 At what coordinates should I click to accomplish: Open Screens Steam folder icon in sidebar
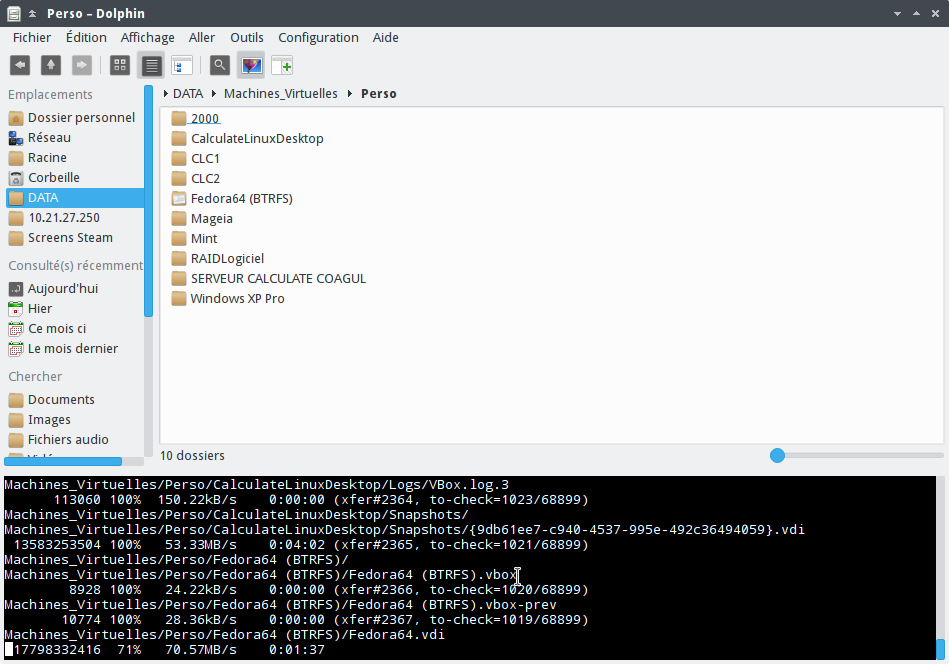16,238
